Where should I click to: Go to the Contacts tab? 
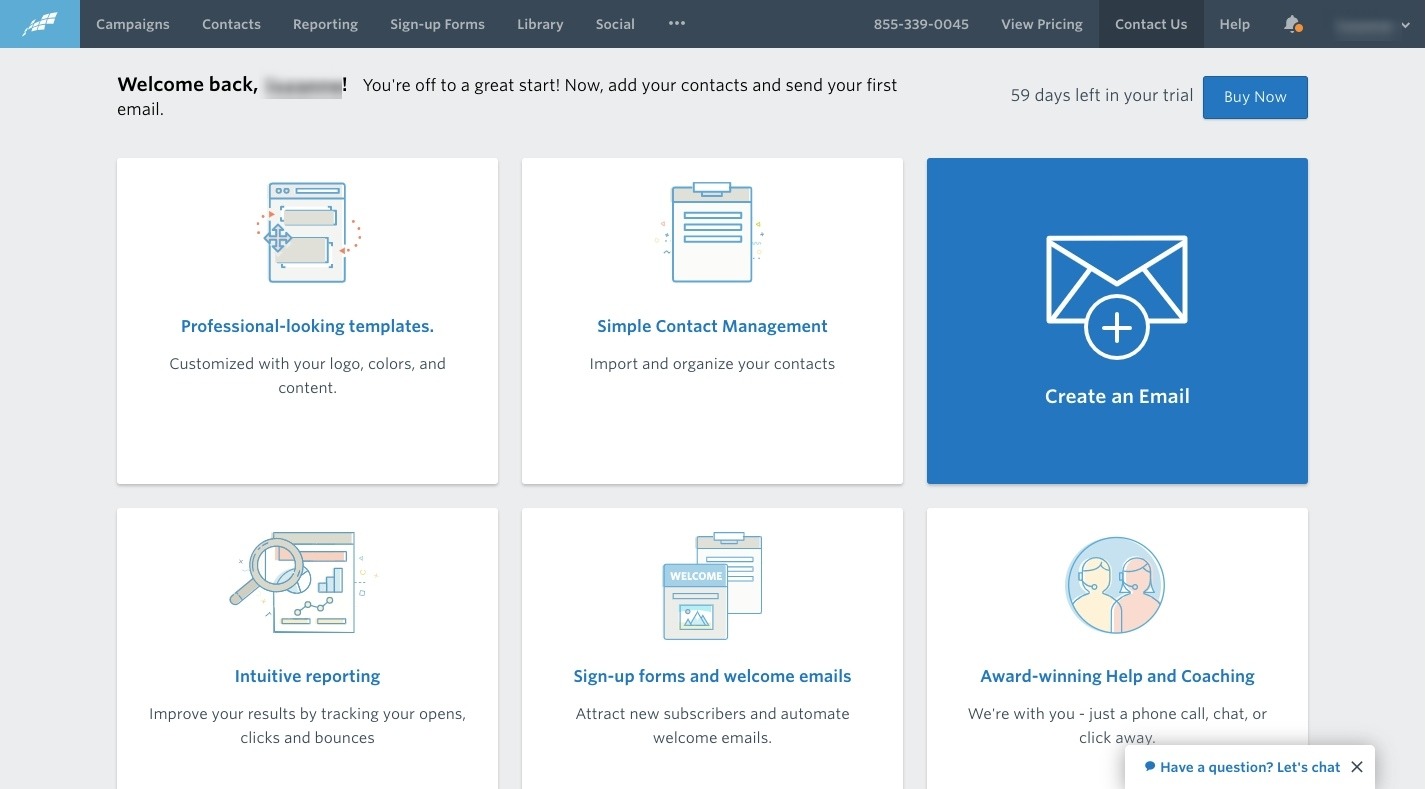point(231,24)
